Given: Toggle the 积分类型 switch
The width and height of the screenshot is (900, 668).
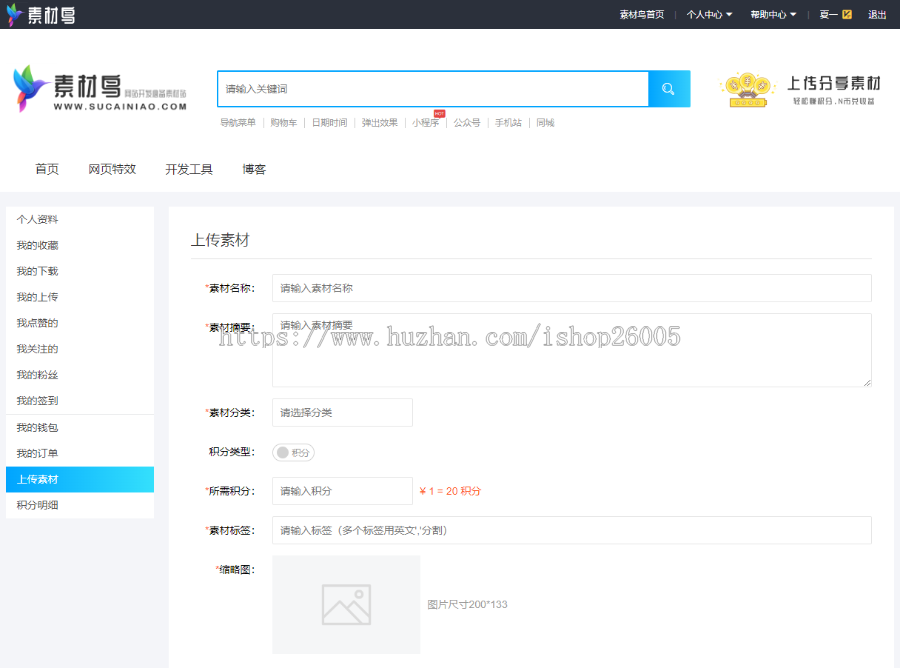Looking at the screenshot, I should pyautogui.click(x=293, y=453).
